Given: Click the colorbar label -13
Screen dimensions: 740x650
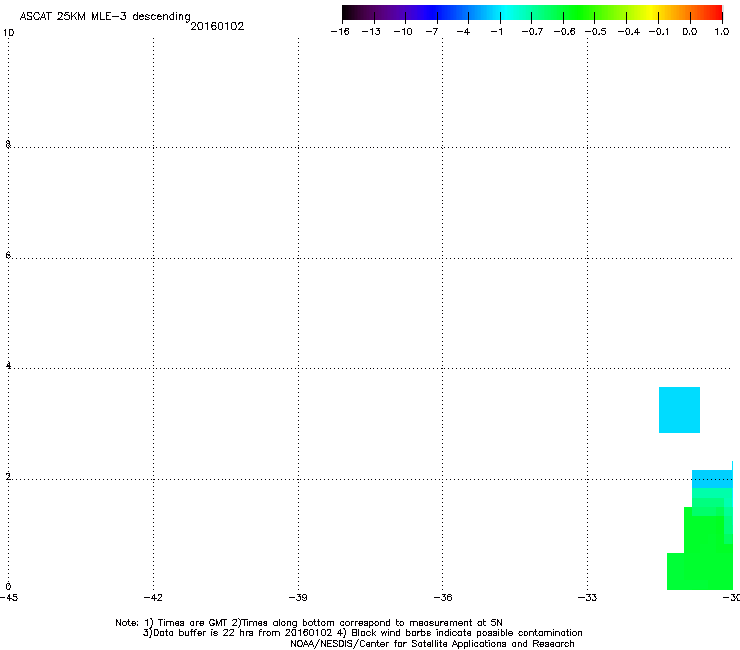Looking at the screenshot, I should 371,32.
